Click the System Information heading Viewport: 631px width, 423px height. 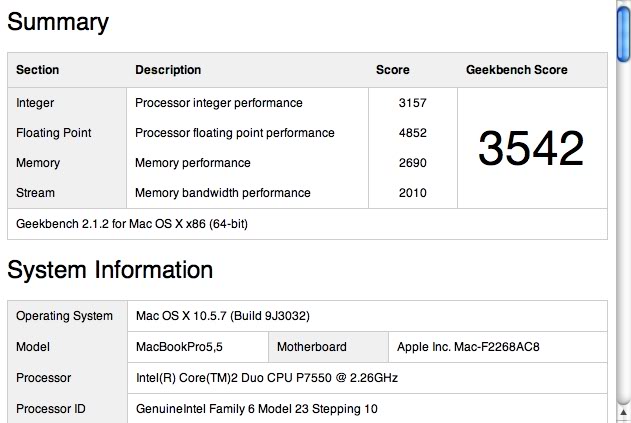click(110, 270)
